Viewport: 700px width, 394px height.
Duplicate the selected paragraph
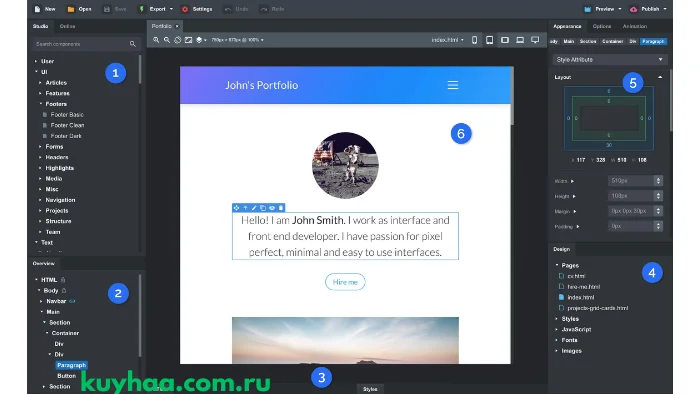[263, 207]
